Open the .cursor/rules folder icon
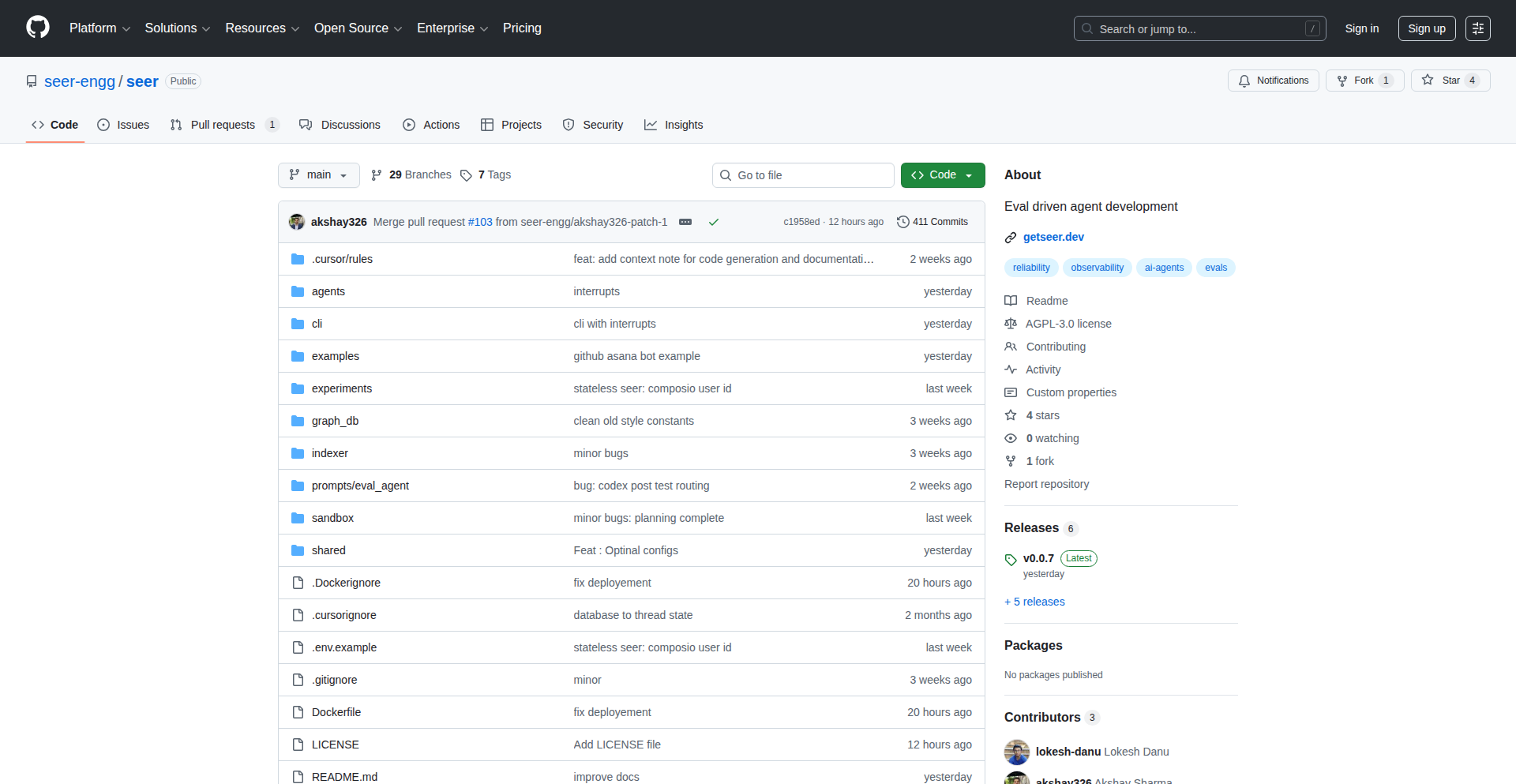Image resolution: width=1516 pixels, height=784 pixels. click(298, 258)
